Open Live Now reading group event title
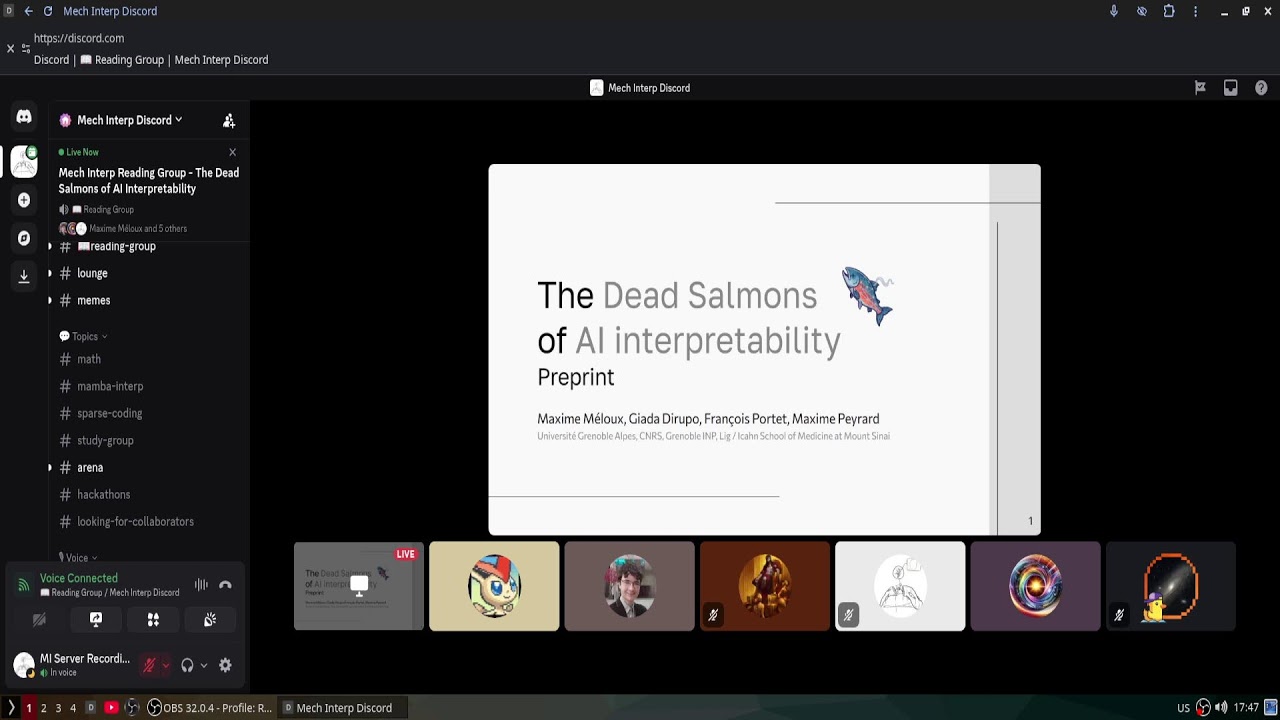Screen dimensions: 1280x720 [149, 180]
